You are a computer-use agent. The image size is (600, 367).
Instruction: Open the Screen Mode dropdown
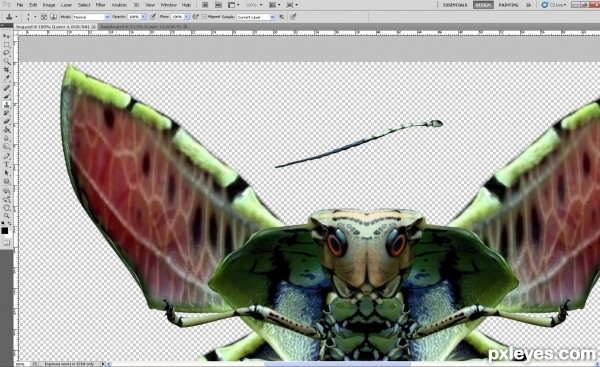(x=292, y=5)
